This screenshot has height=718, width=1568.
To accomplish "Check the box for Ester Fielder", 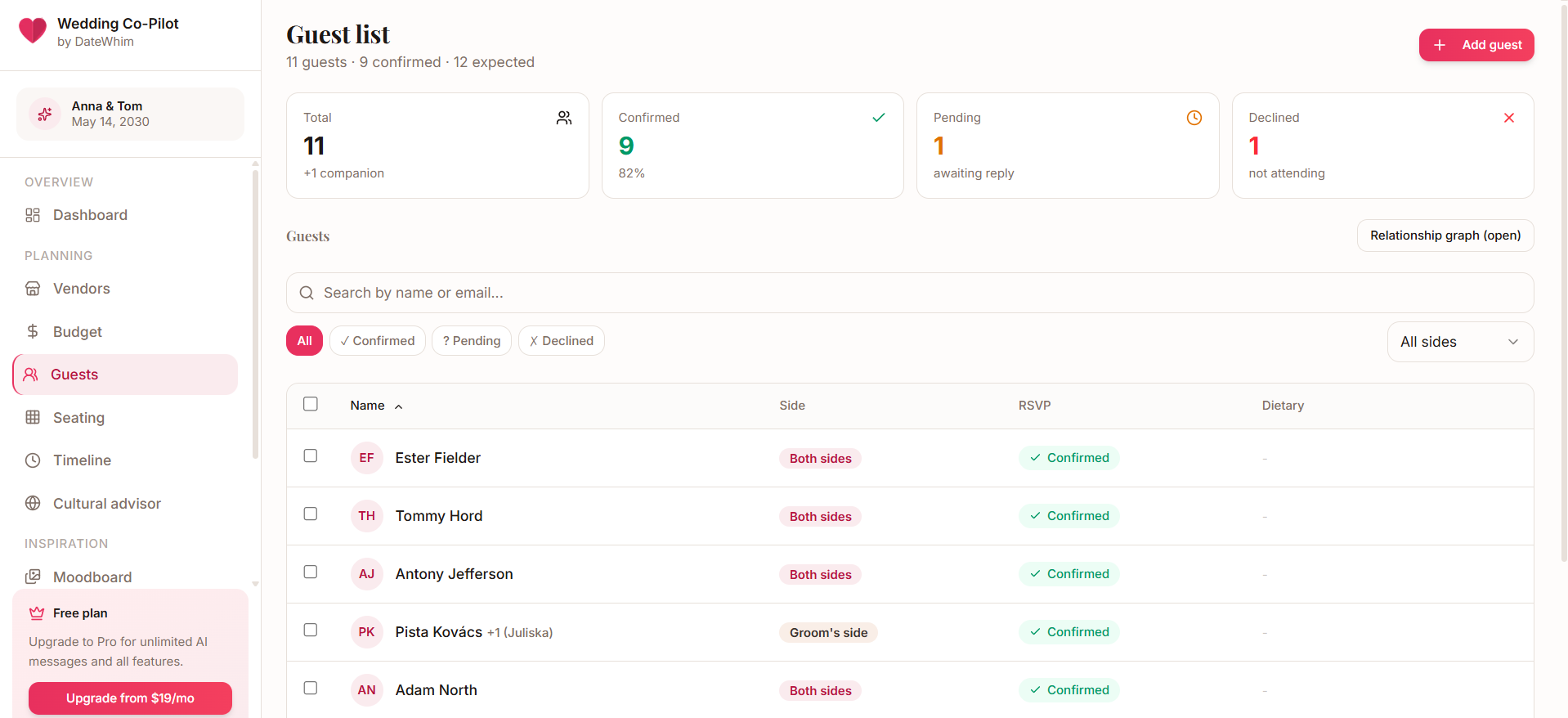I will coord(311,455).
